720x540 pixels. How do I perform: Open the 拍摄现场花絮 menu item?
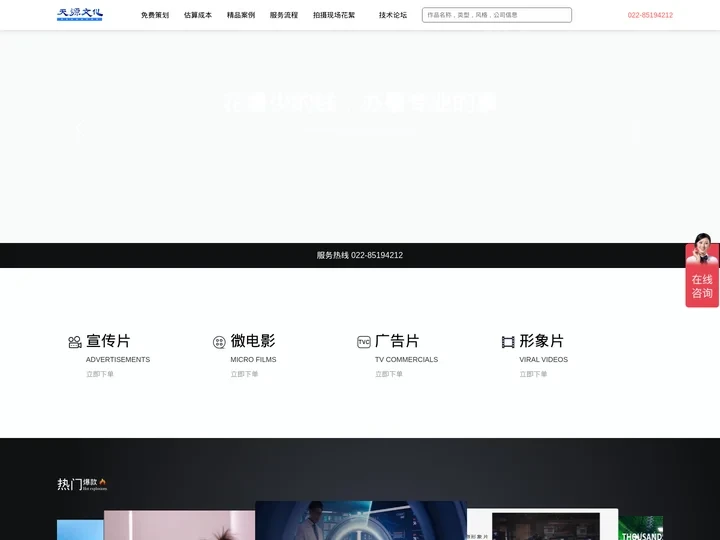334,15
